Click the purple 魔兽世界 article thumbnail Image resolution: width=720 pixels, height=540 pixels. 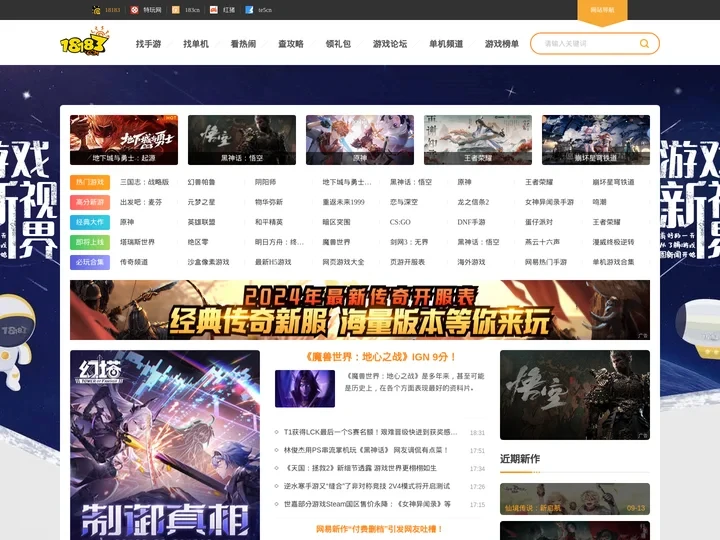[x=305, y=389]
